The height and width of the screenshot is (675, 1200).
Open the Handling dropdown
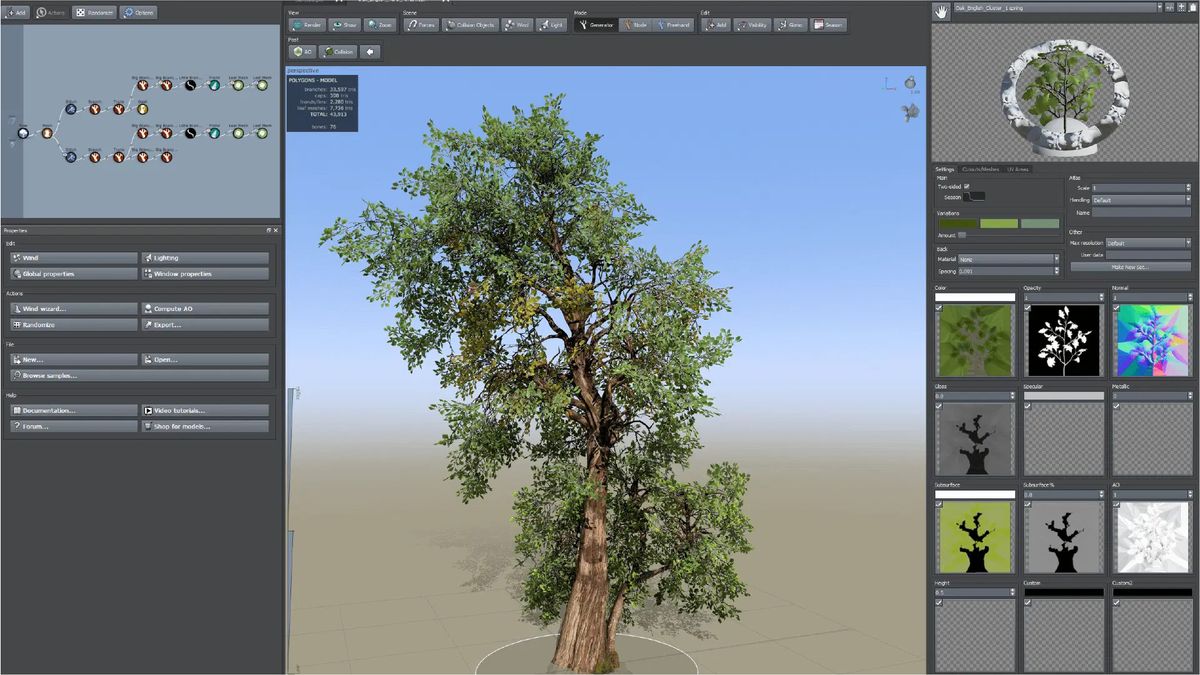point(1142,200)
